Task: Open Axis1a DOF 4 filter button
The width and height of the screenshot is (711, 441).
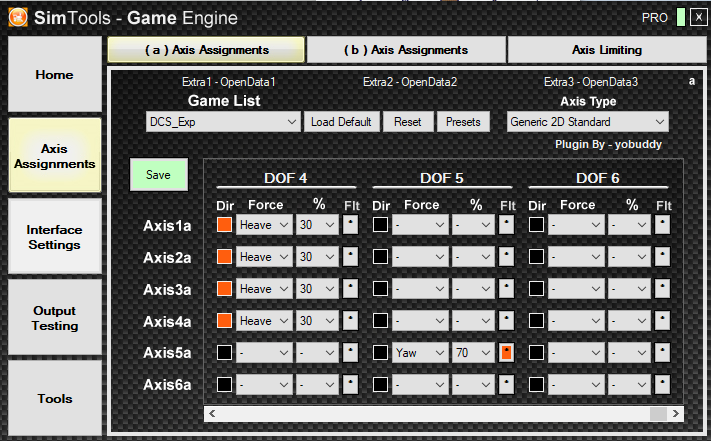Action: 351,225
